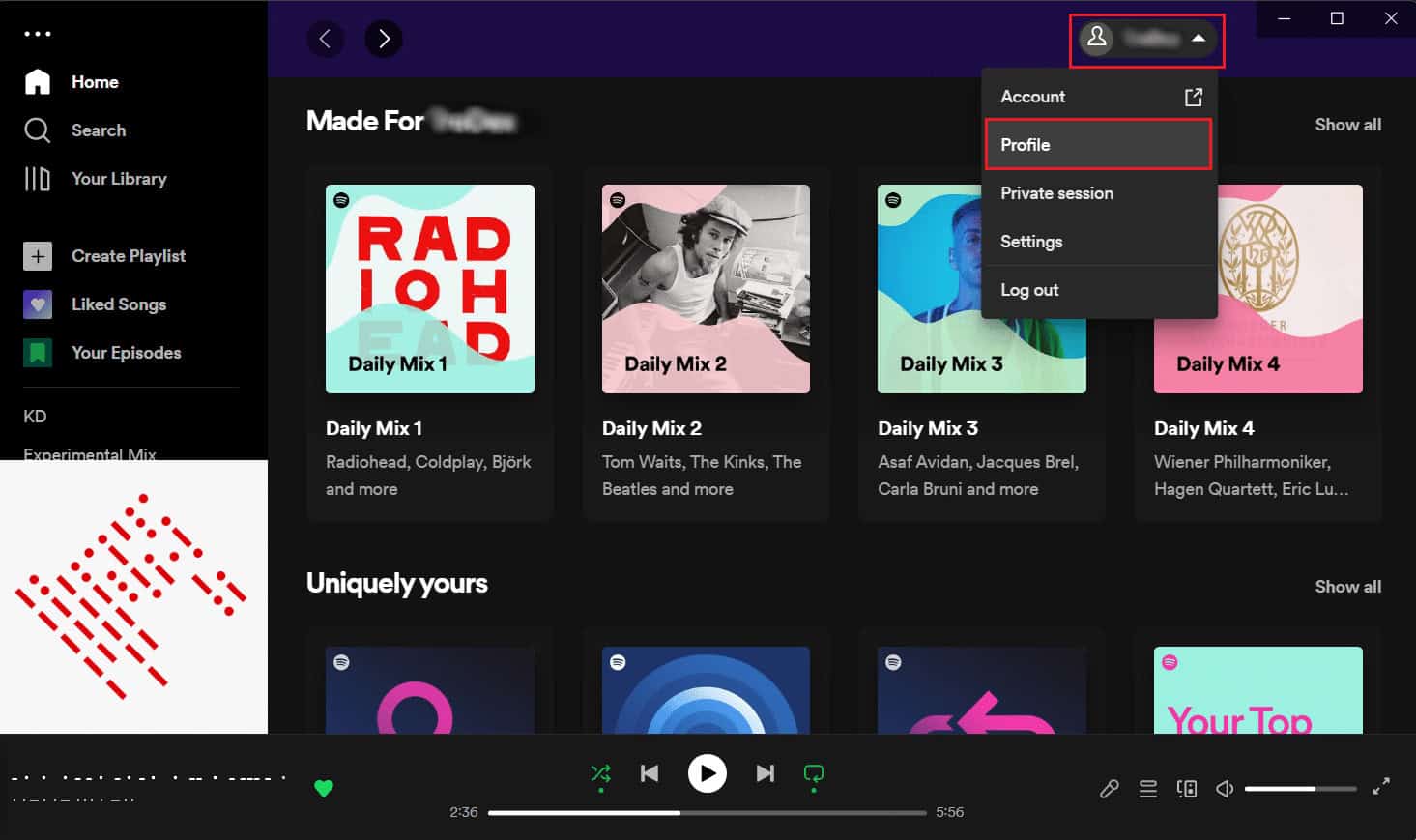Open Liked Songs heart icon
This screenshot has width=1416, height=840.
[x=38, y=304]
